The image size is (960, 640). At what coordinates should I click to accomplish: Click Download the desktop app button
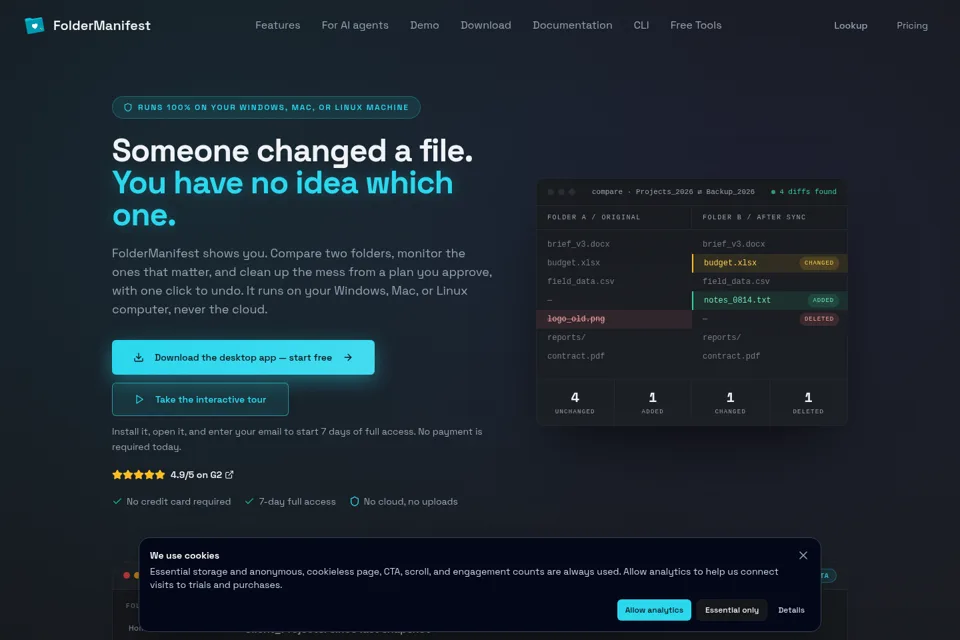pyautogui.click(x=243, y=357)
